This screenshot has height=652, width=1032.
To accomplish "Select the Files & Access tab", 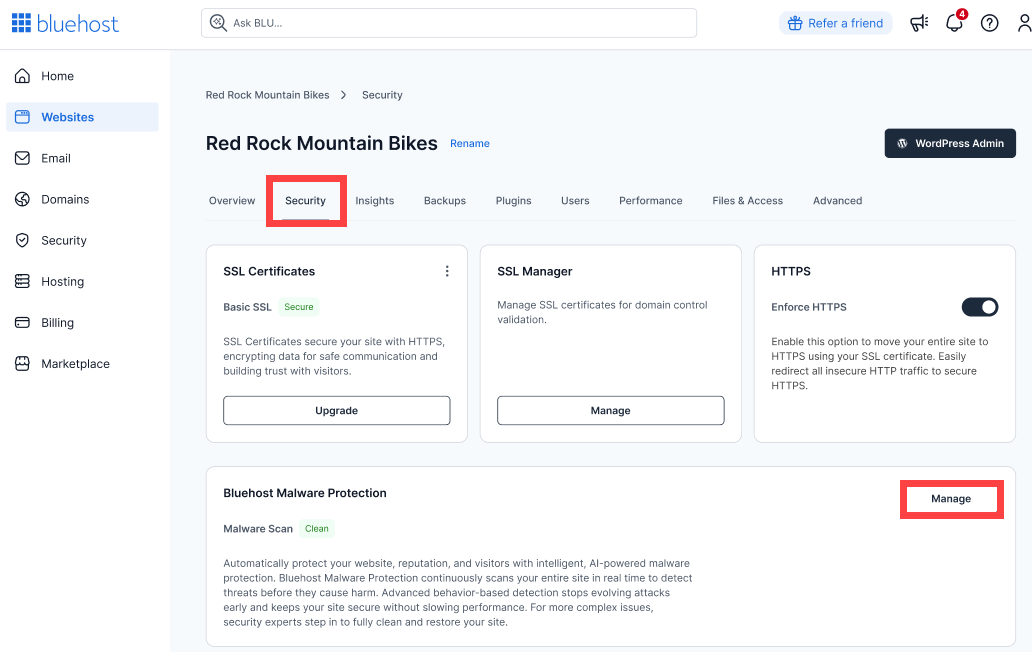I will click(x=747, y=200).
